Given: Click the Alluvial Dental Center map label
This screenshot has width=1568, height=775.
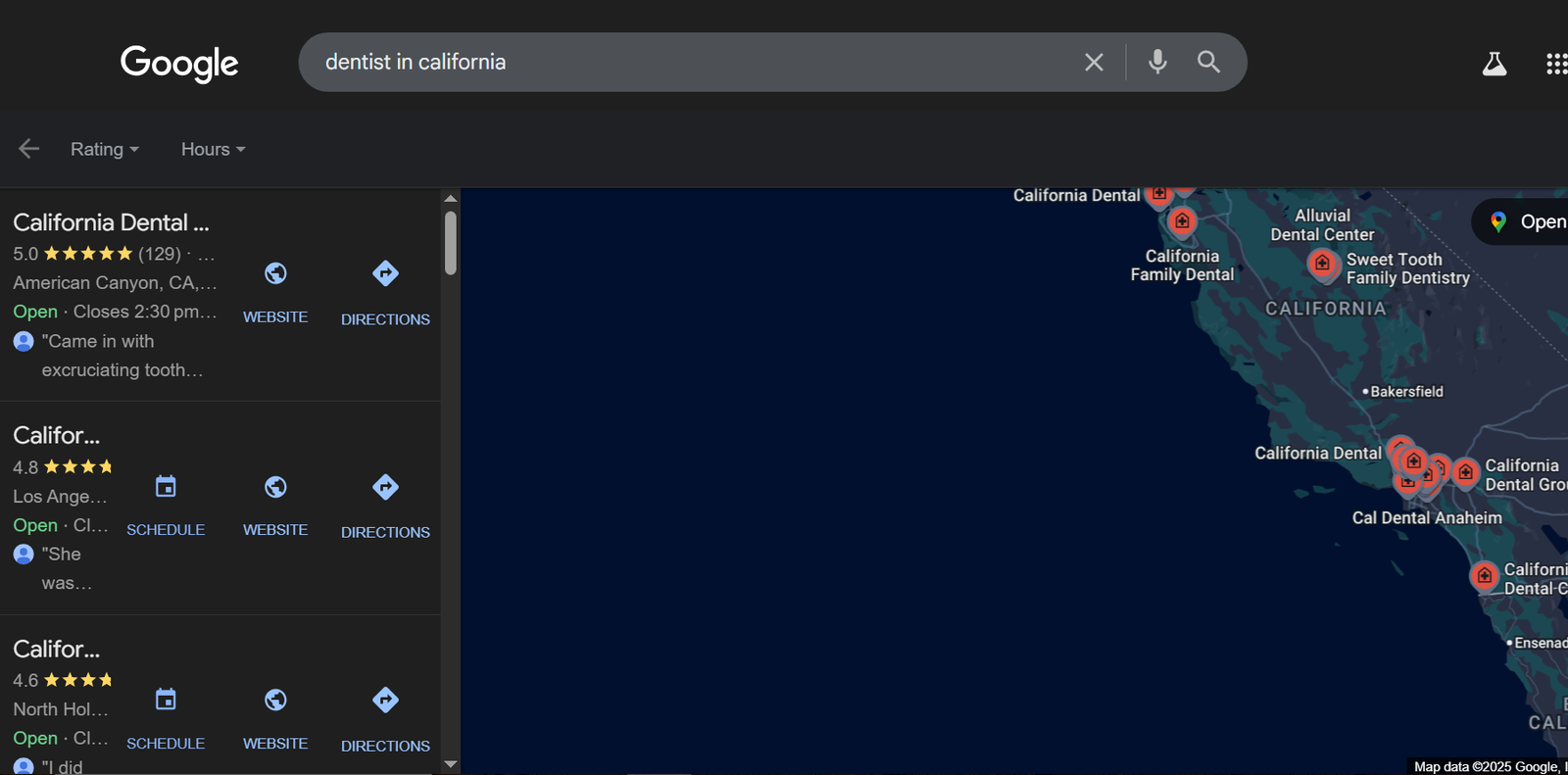Looking at the screenshot, I should (1322, 225).
